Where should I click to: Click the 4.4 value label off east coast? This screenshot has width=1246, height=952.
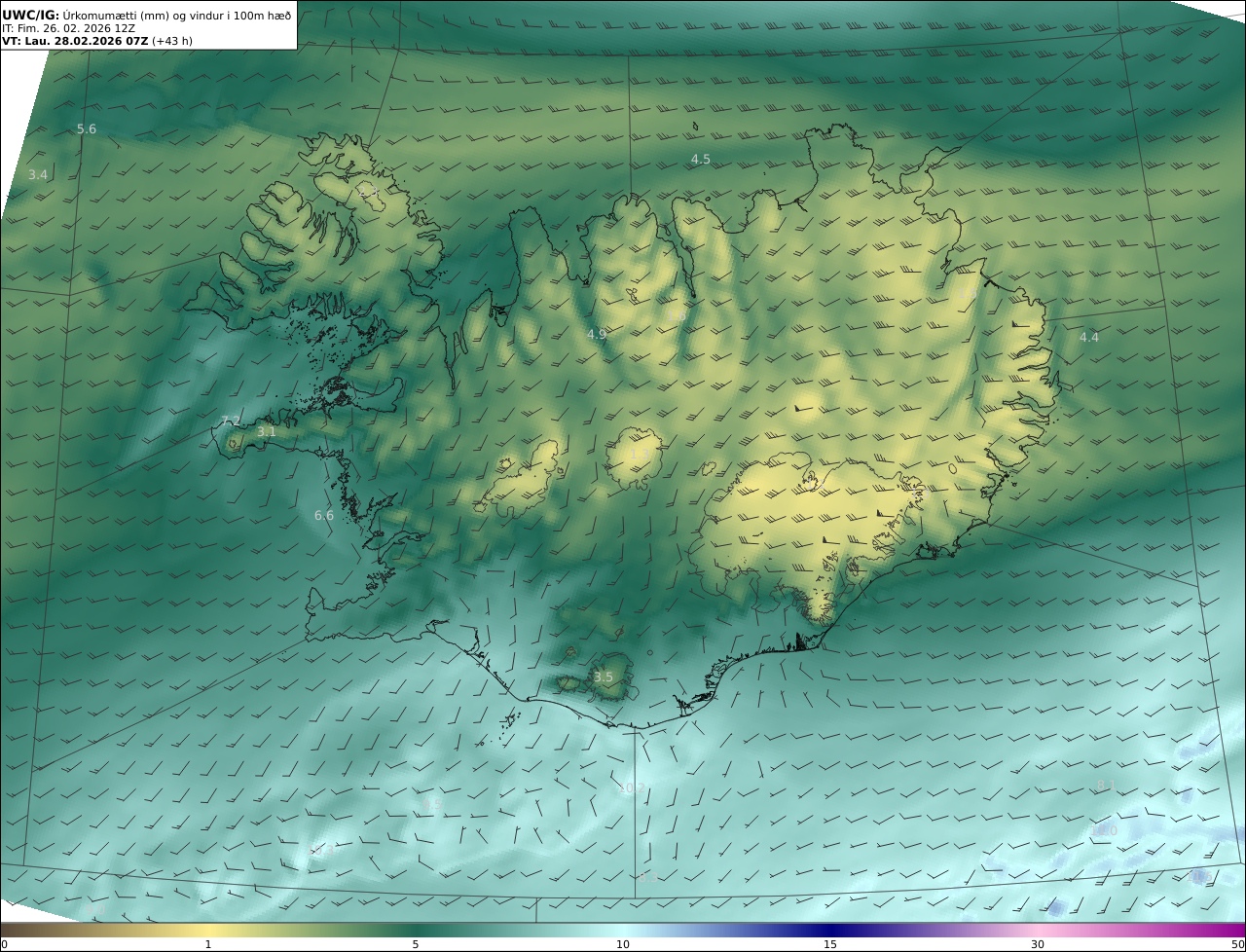pyautogui.click(x=1088, y=338)
